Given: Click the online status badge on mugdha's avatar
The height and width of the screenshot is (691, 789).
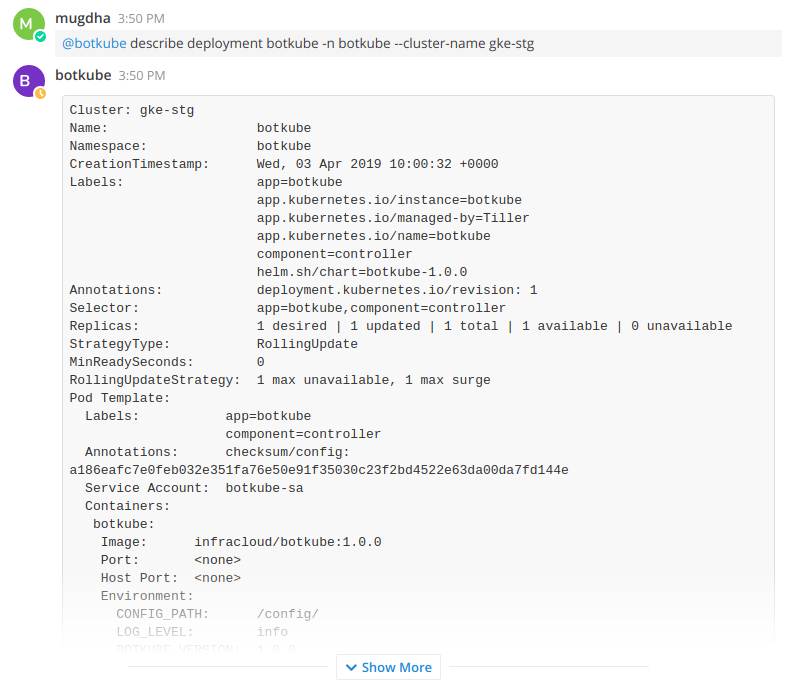Looking at the screenshot, I should pos(41,36).
